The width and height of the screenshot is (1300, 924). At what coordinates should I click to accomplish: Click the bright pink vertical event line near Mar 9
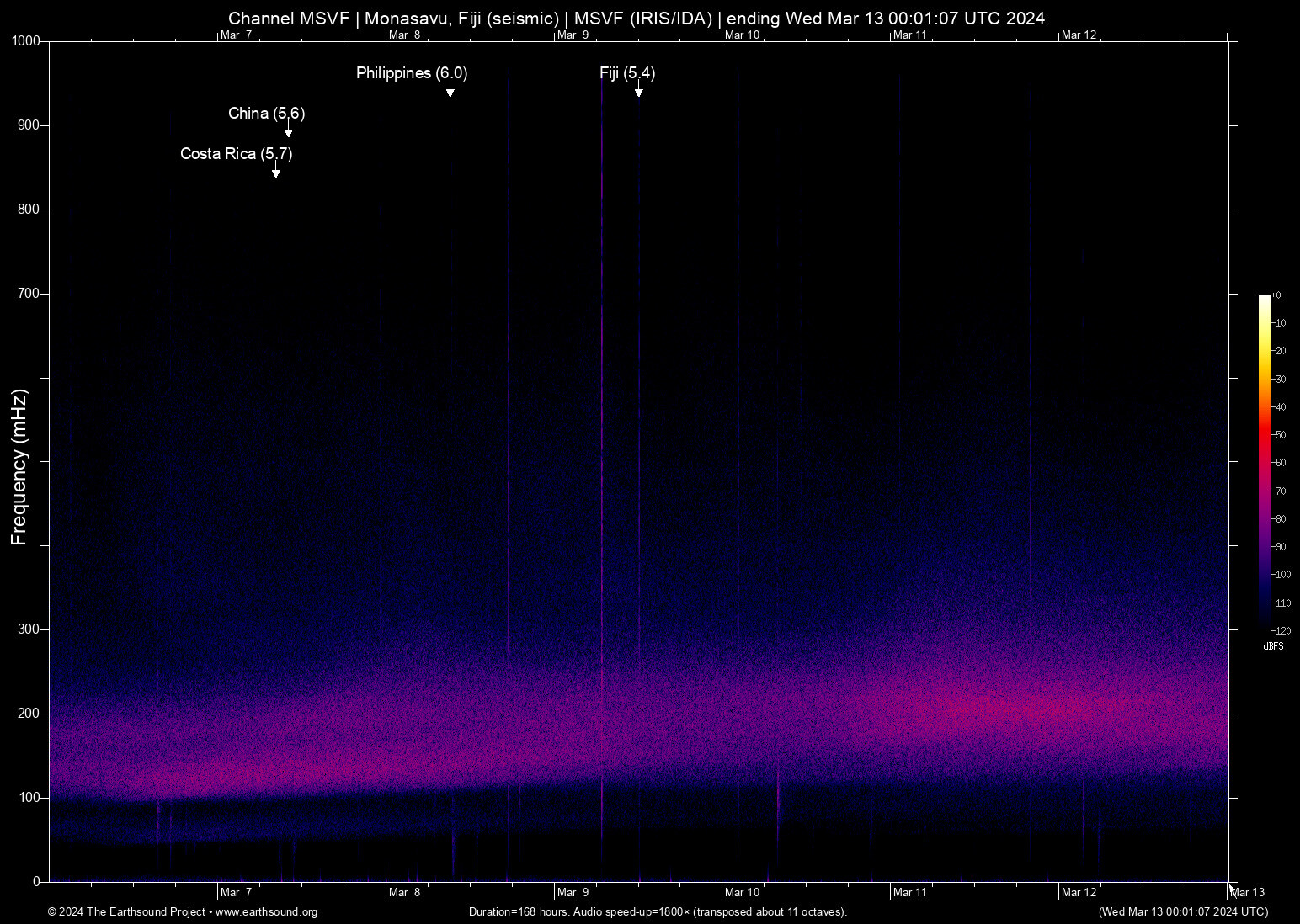pos(601,421)
